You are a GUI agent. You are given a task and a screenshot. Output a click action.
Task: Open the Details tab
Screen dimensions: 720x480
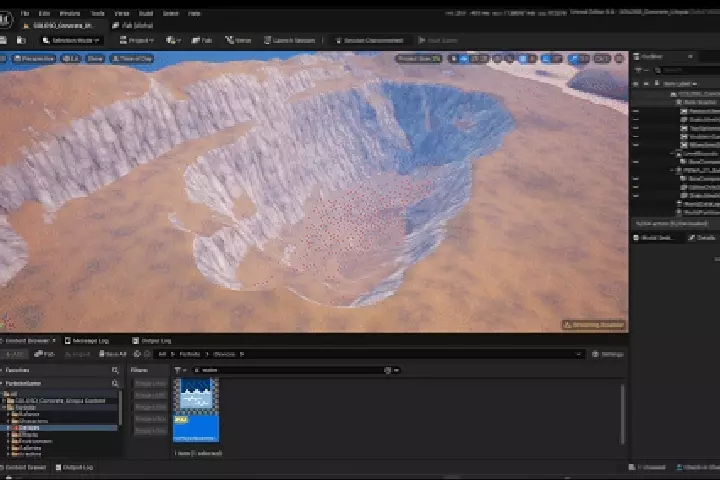[x=702, y=237]
